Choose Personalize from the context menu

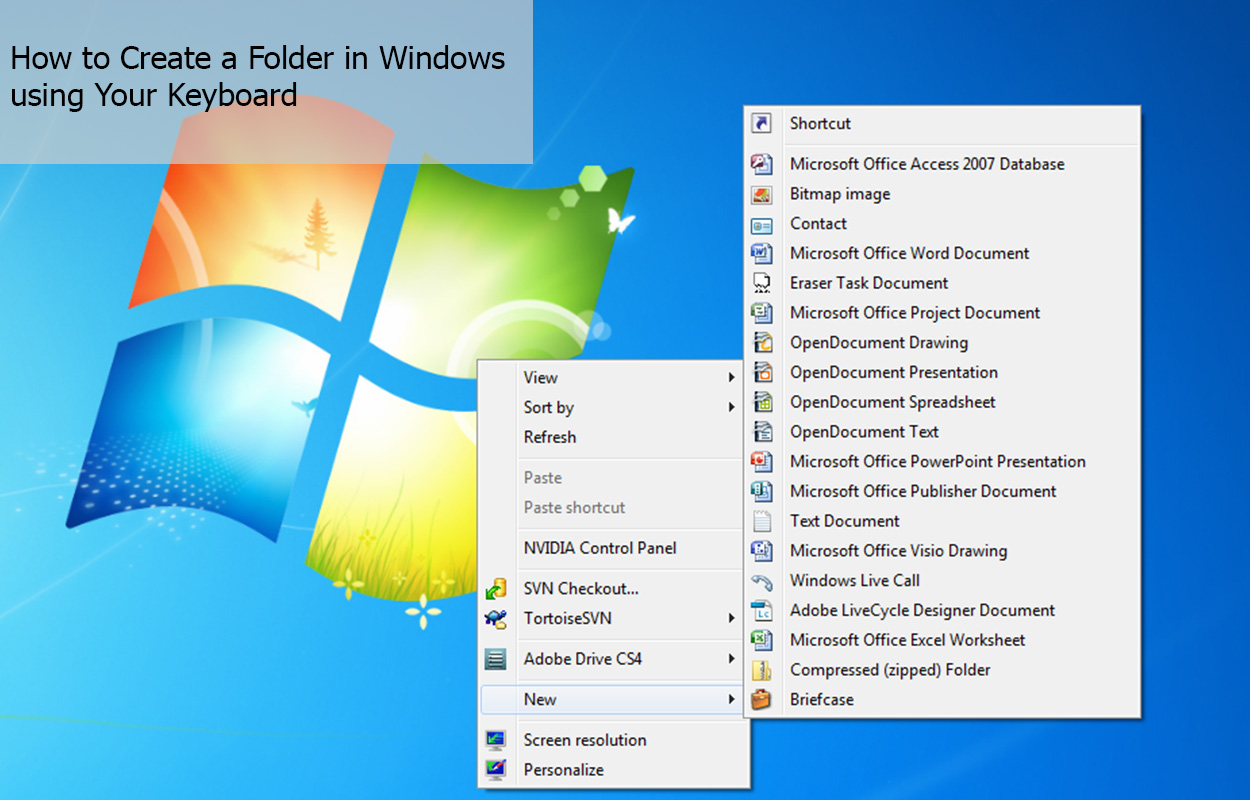click(612, 770)
